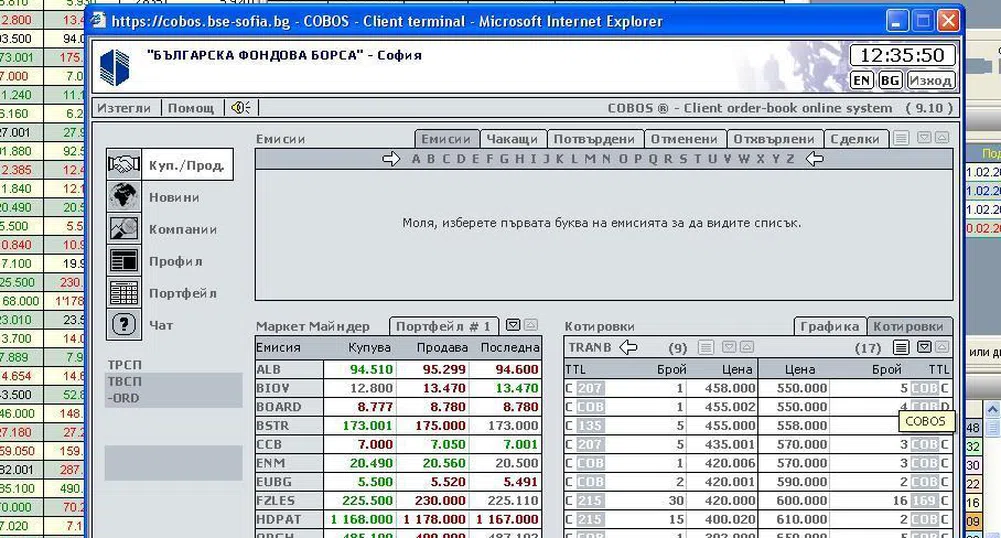This screenshot has width=1001, height=538.
Task: Switch interface language to EN
Action: pyautogui.click(x=862, y=81)
